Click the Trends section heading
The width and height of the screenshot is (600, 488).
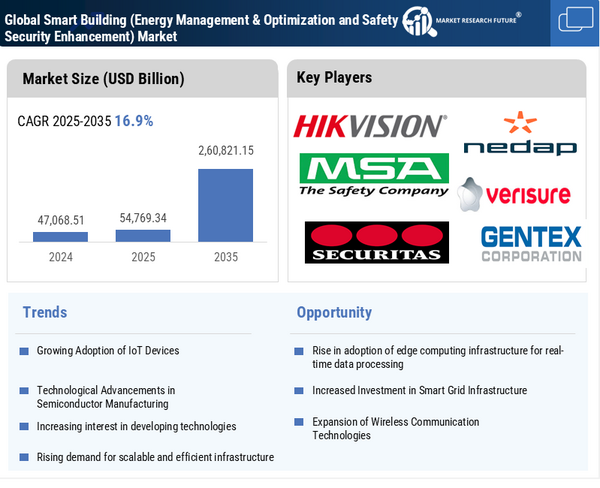tap(46, 313)
